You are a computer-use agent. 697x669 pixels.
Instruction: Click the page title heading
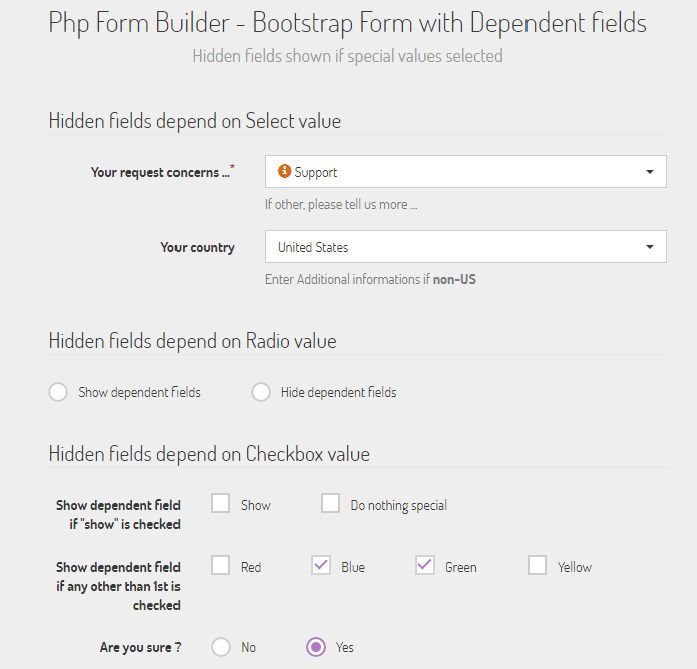(348, 23)
